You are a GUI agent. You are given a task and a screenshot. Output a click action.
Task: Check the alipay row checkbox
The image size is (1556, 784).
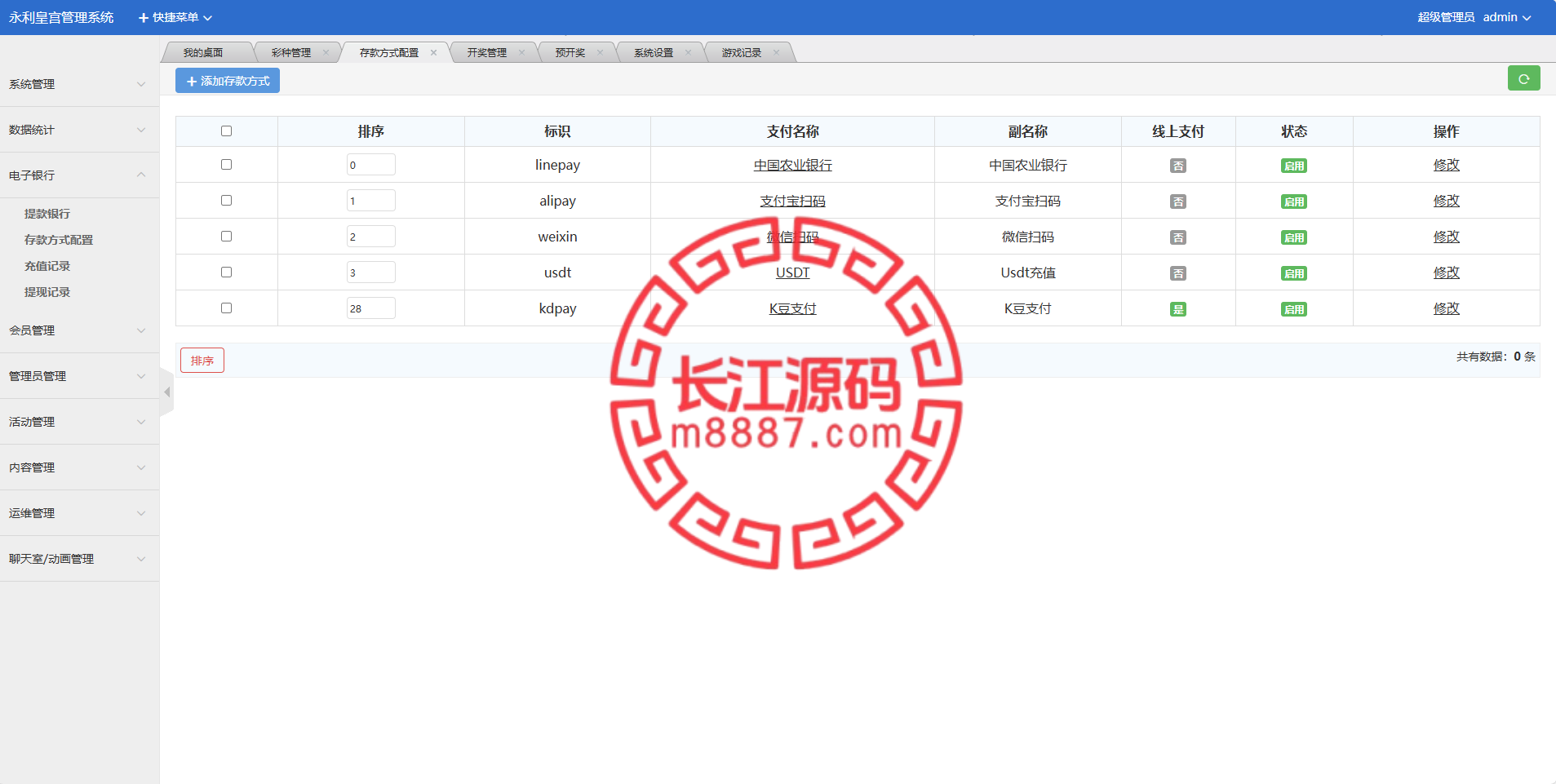[227, 200]
